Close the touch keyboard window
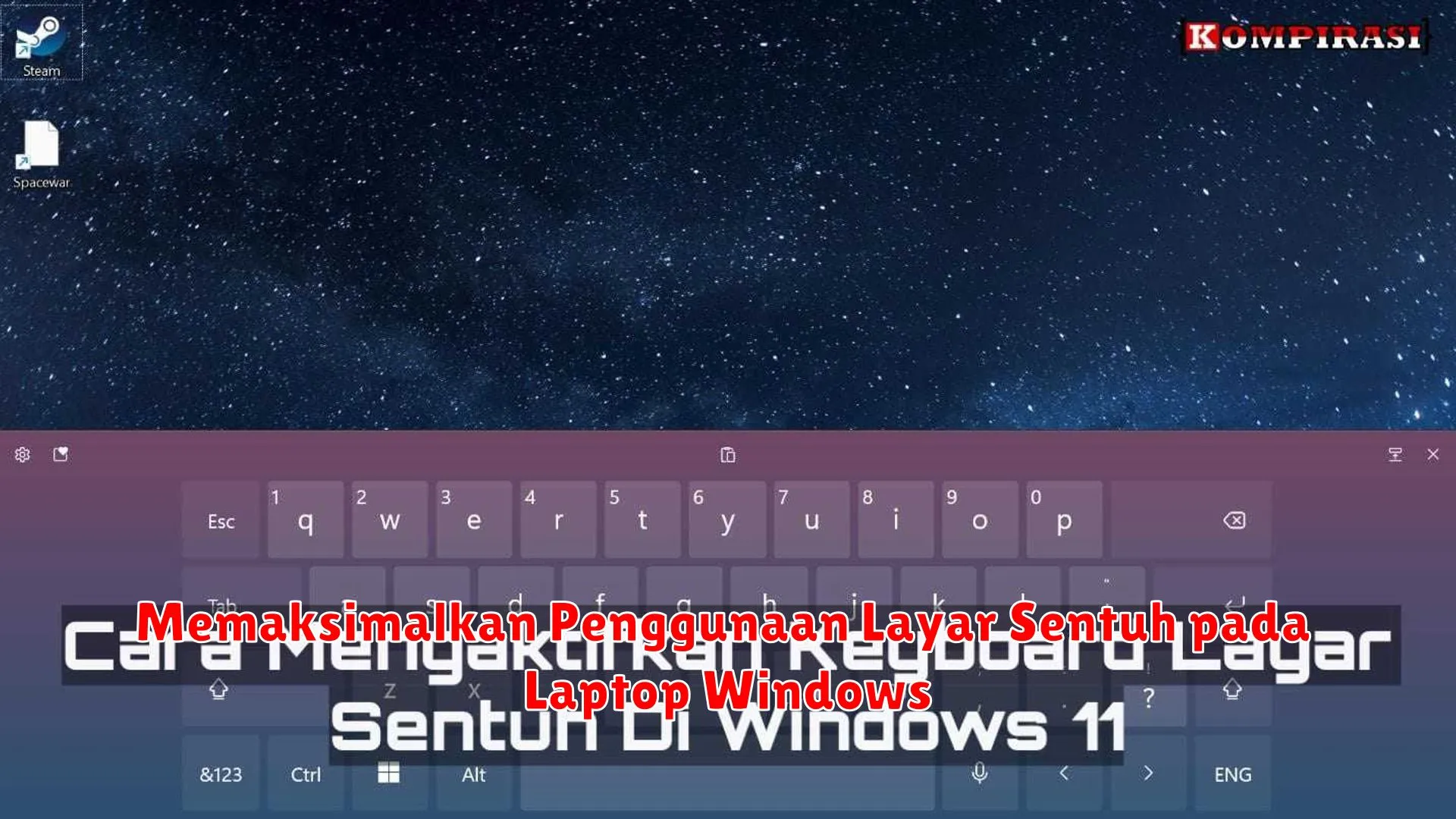This screenshot has height=819, width=1456. [x=1433, y=454]
